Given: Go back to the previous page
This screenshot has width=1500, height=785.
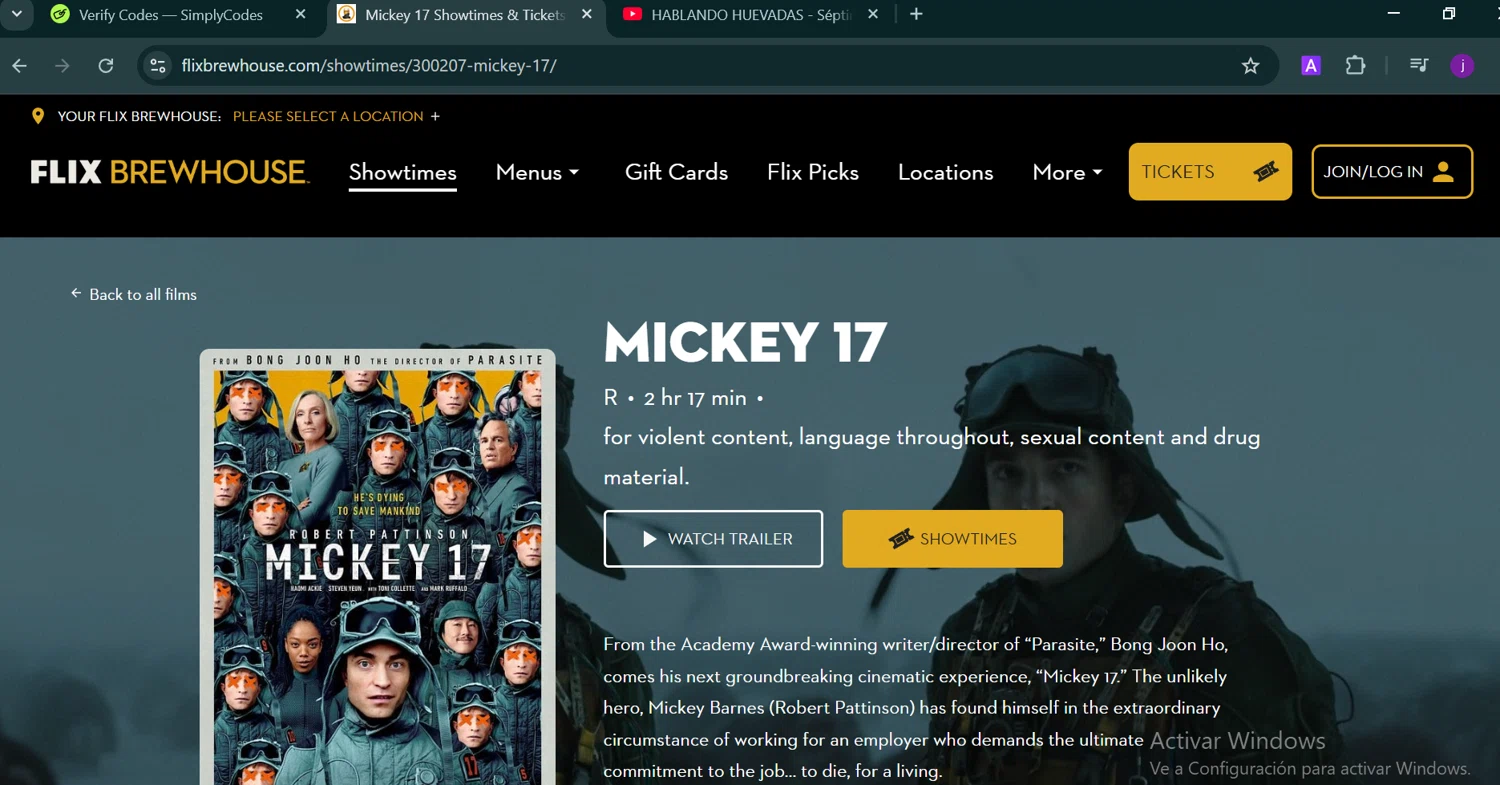Looking at the screenshot, I should click(20, 66).
